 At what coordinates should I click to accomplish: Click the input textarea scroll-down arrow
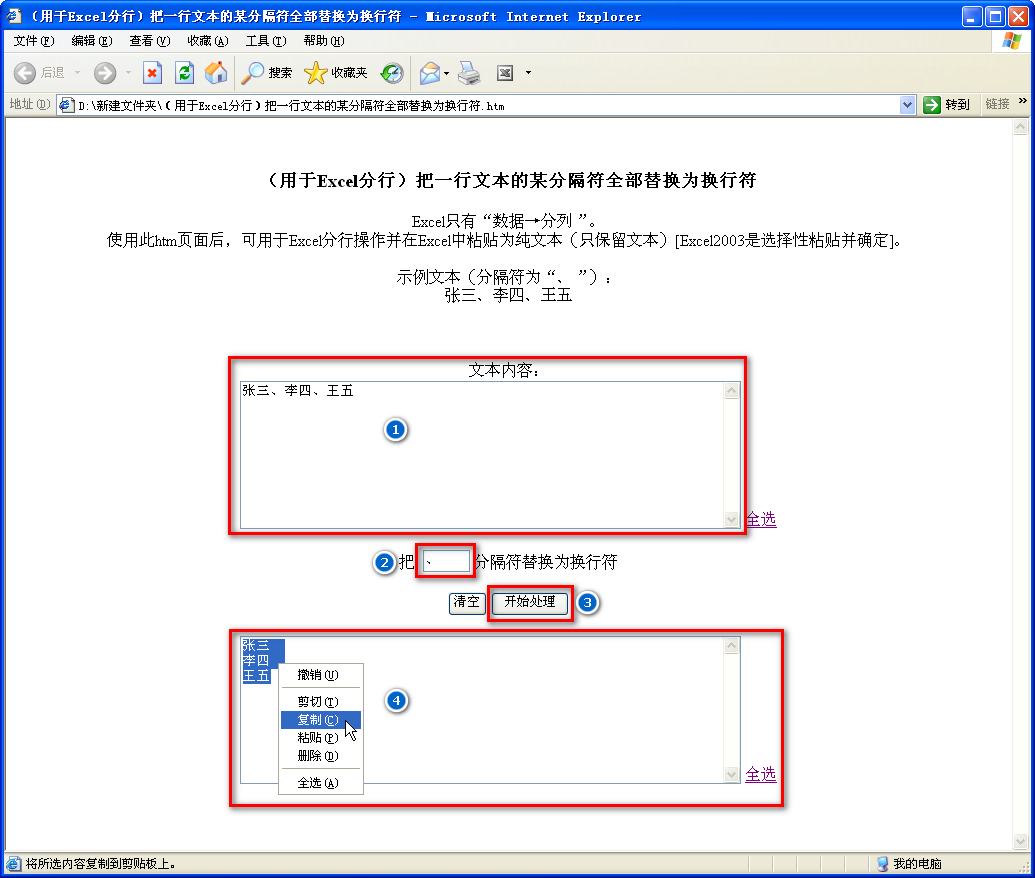coord(731,520)
